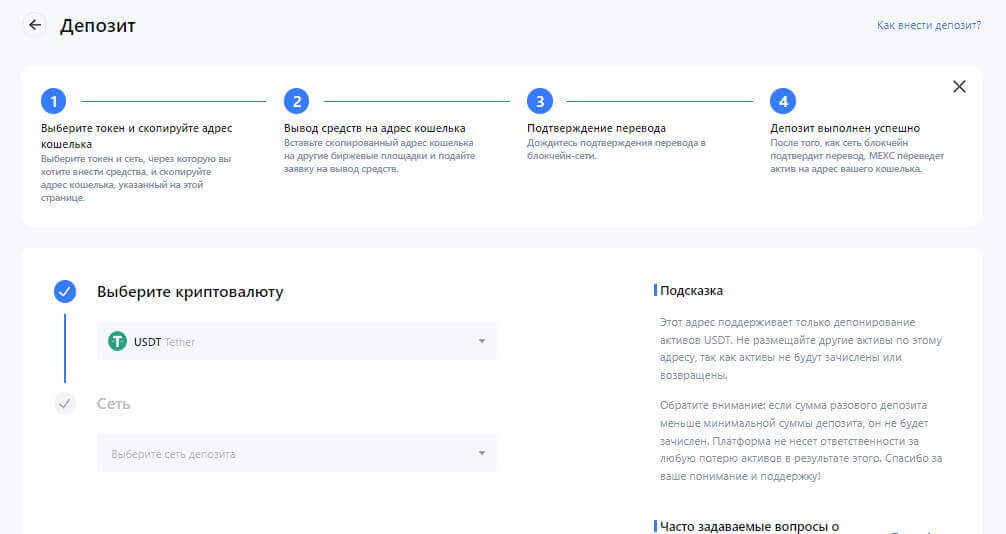Image resolution: width=1006 pixels, height=534 pixels.
Task: Expand the arrow on the USDT selector
Action: coord(481,341)
